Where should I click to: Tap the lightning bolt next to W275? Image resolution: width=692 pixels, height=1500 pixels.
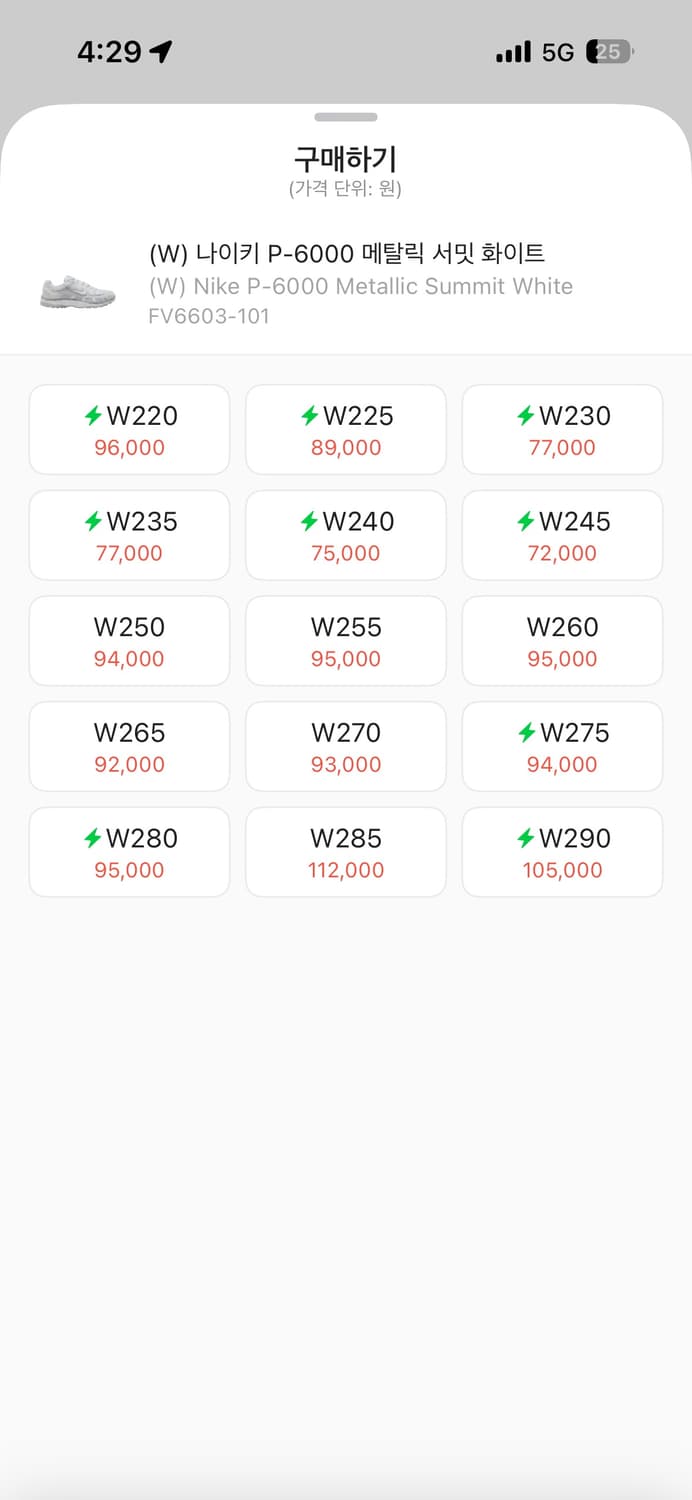tap(527, 733)
